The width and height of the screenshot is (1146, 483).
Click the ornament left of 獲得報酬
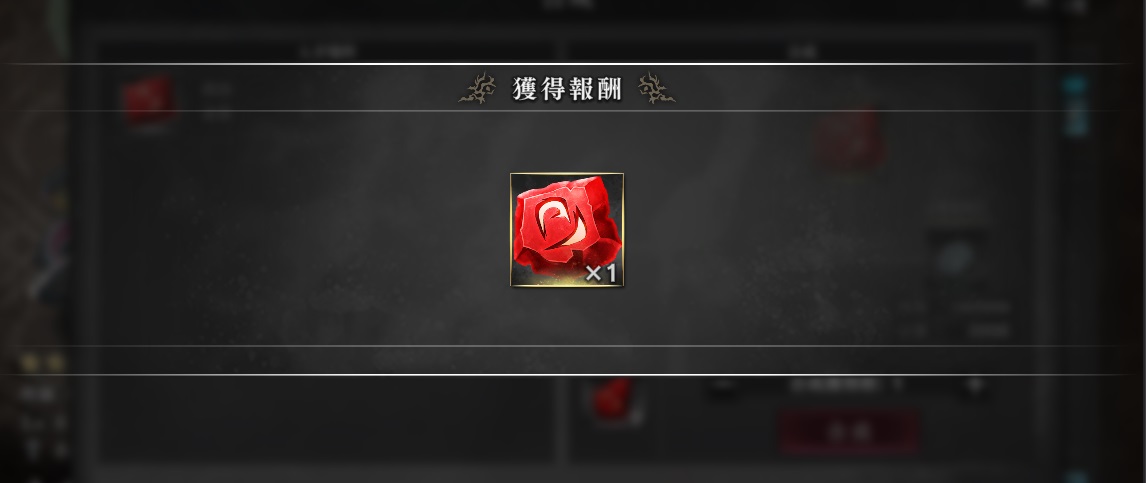[477, 88]
